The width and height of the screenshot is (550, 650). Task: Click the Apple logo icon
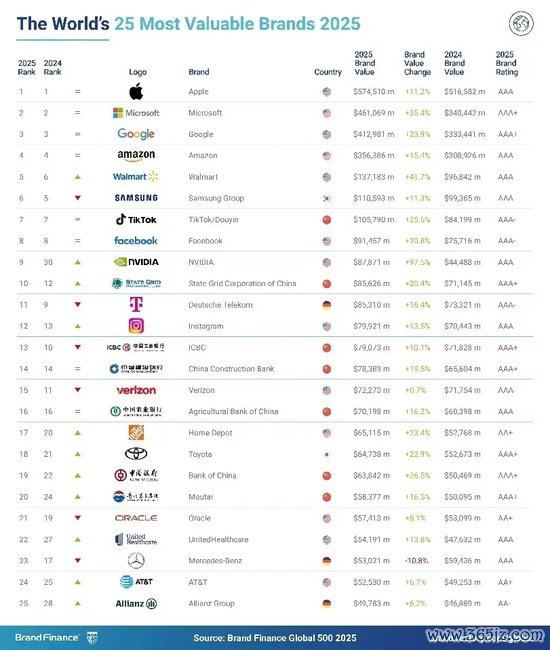coord(136,91)
